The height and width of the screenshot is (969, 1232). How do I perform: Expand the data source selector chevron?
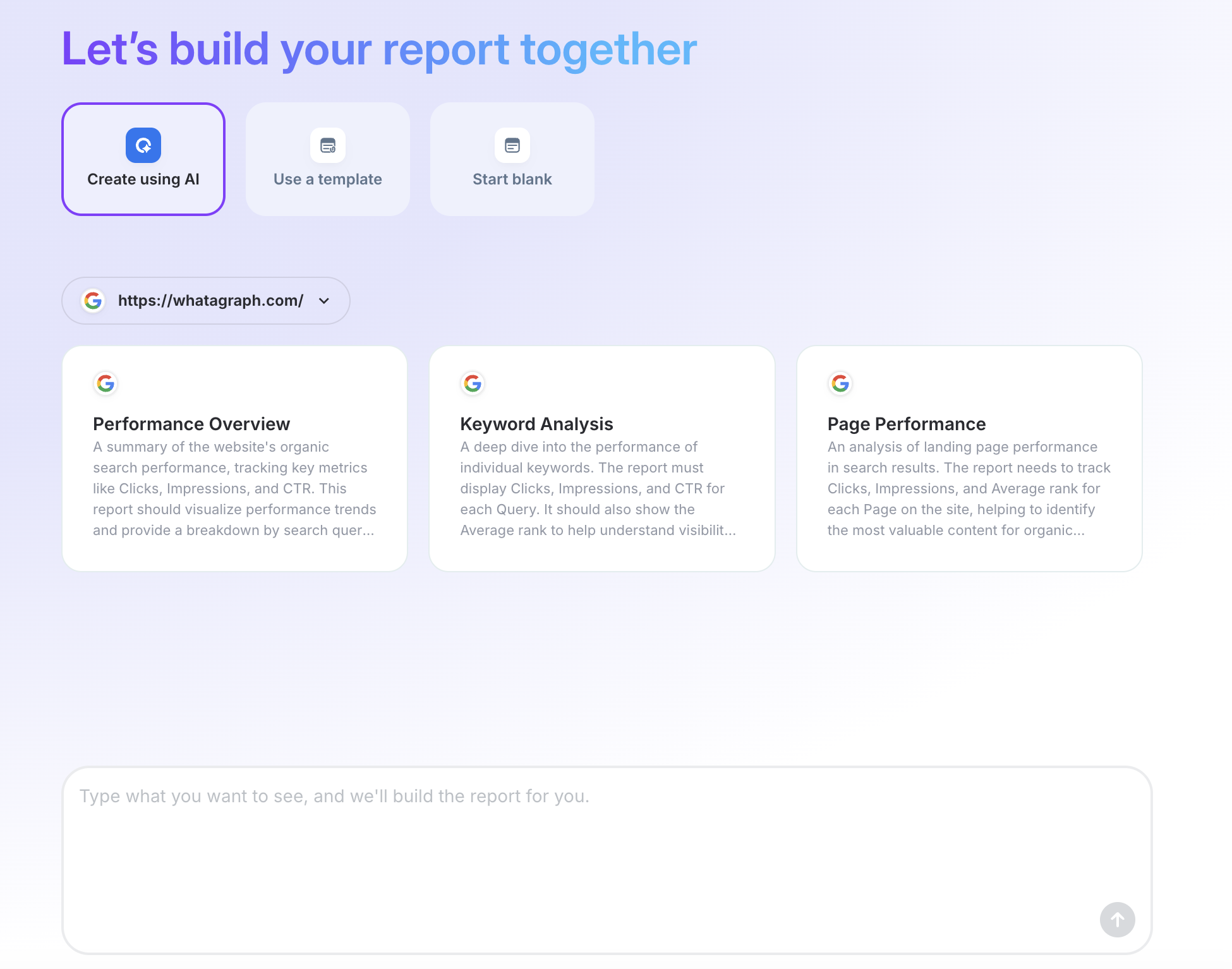324,301
